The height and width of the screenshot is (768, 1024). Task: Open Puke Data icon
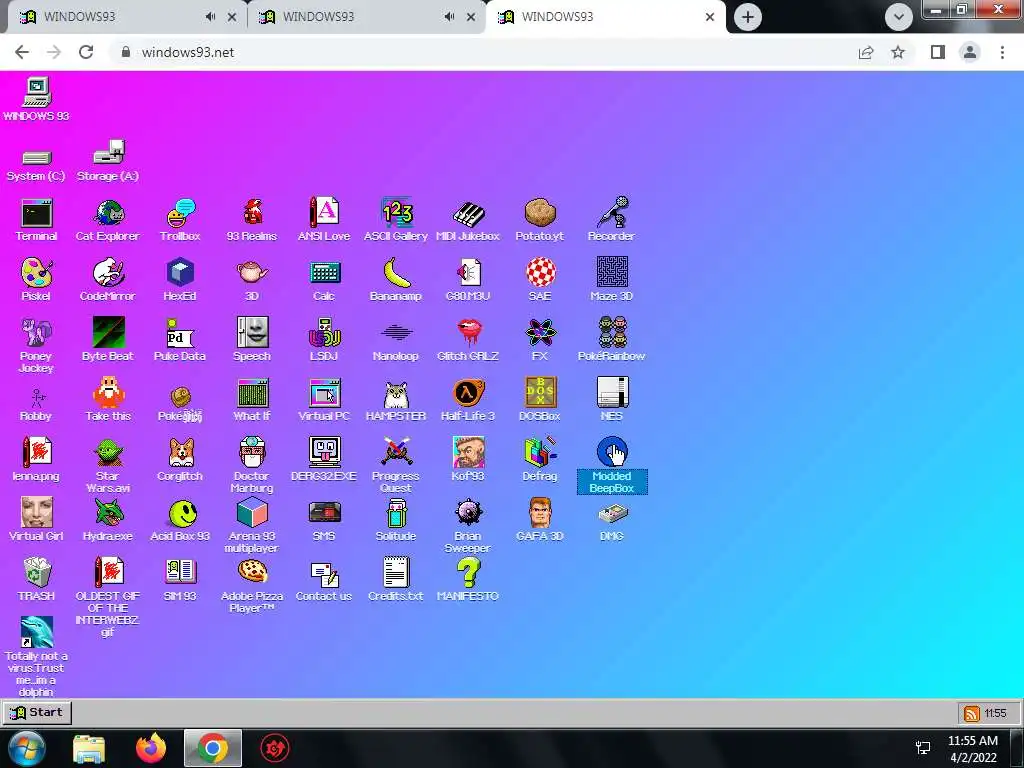(x=180, y=333)
